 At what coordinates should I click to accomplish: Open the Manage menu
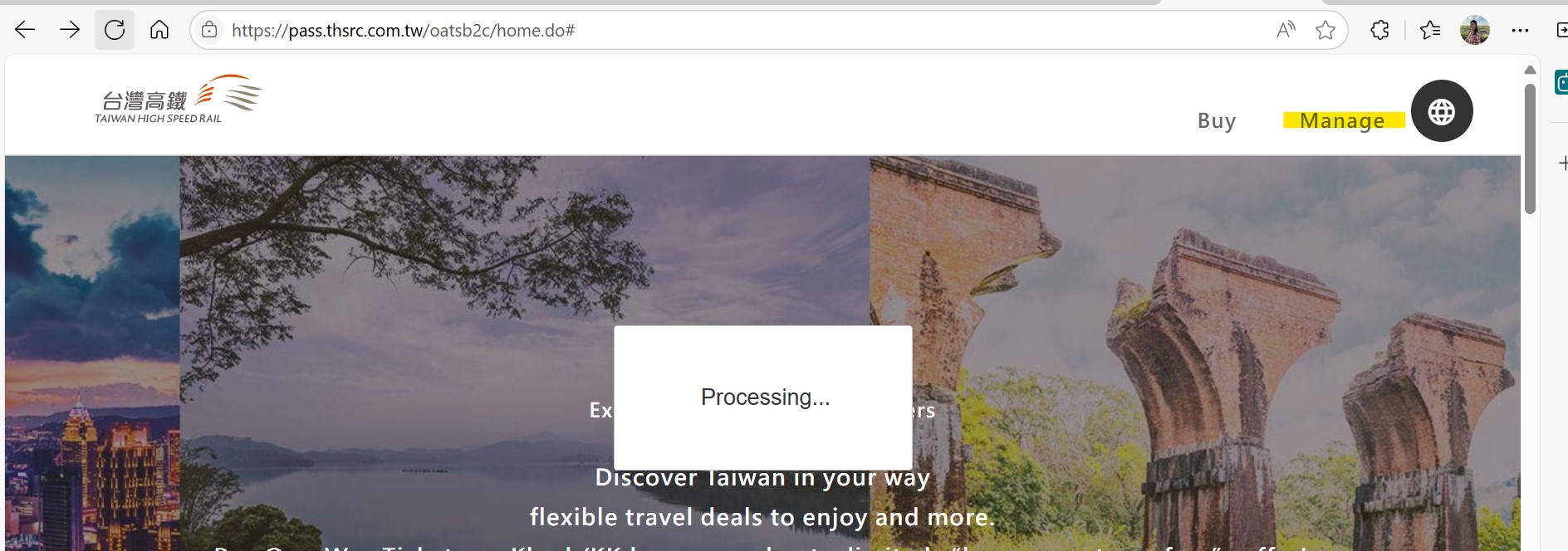point(1343,121)
